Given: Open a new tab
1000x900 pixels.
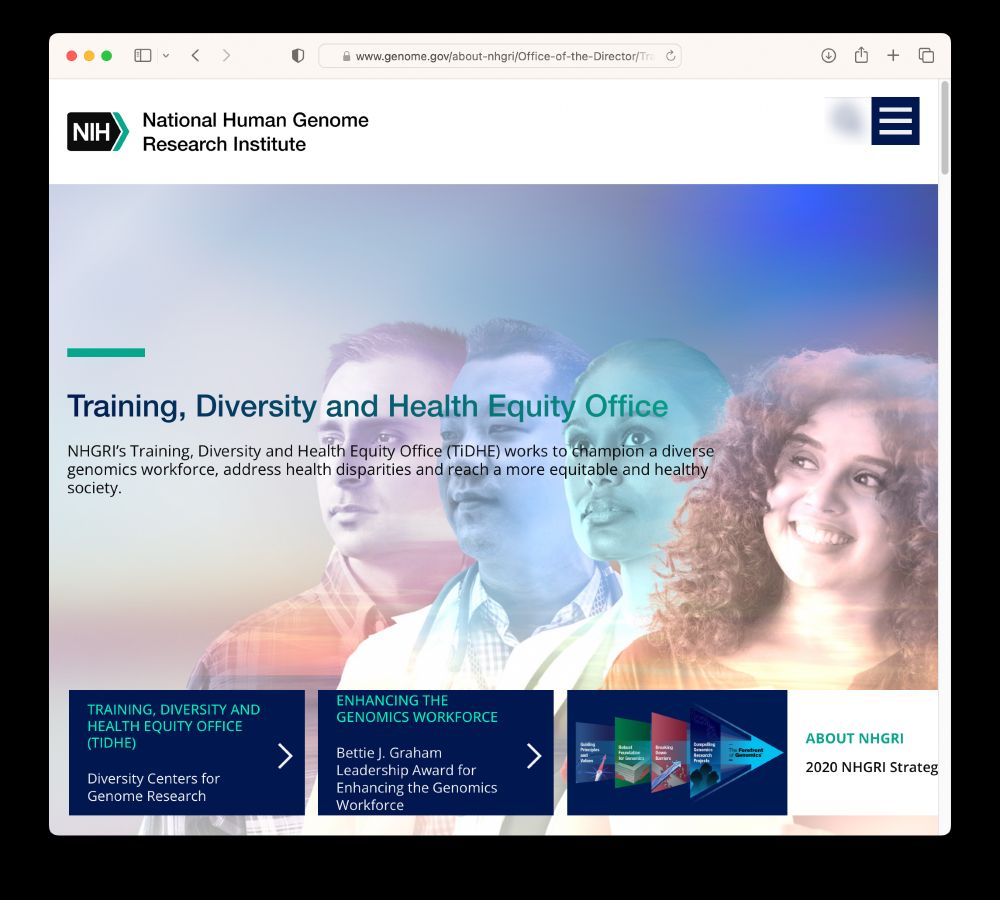Looking at the screenshot, I should pos(893,55).
